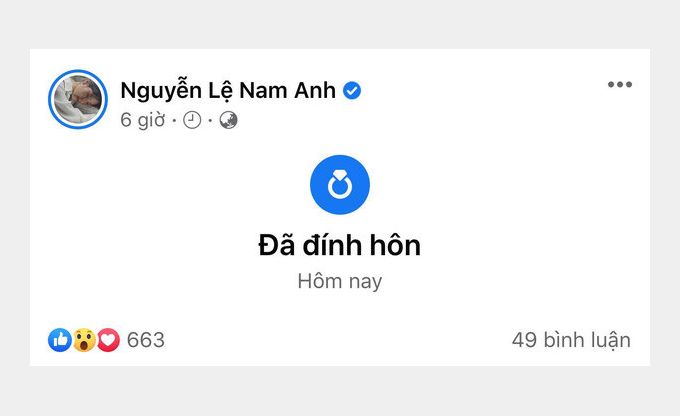
Task: Click the globe public privacy icon
Action: pos(229,120)
